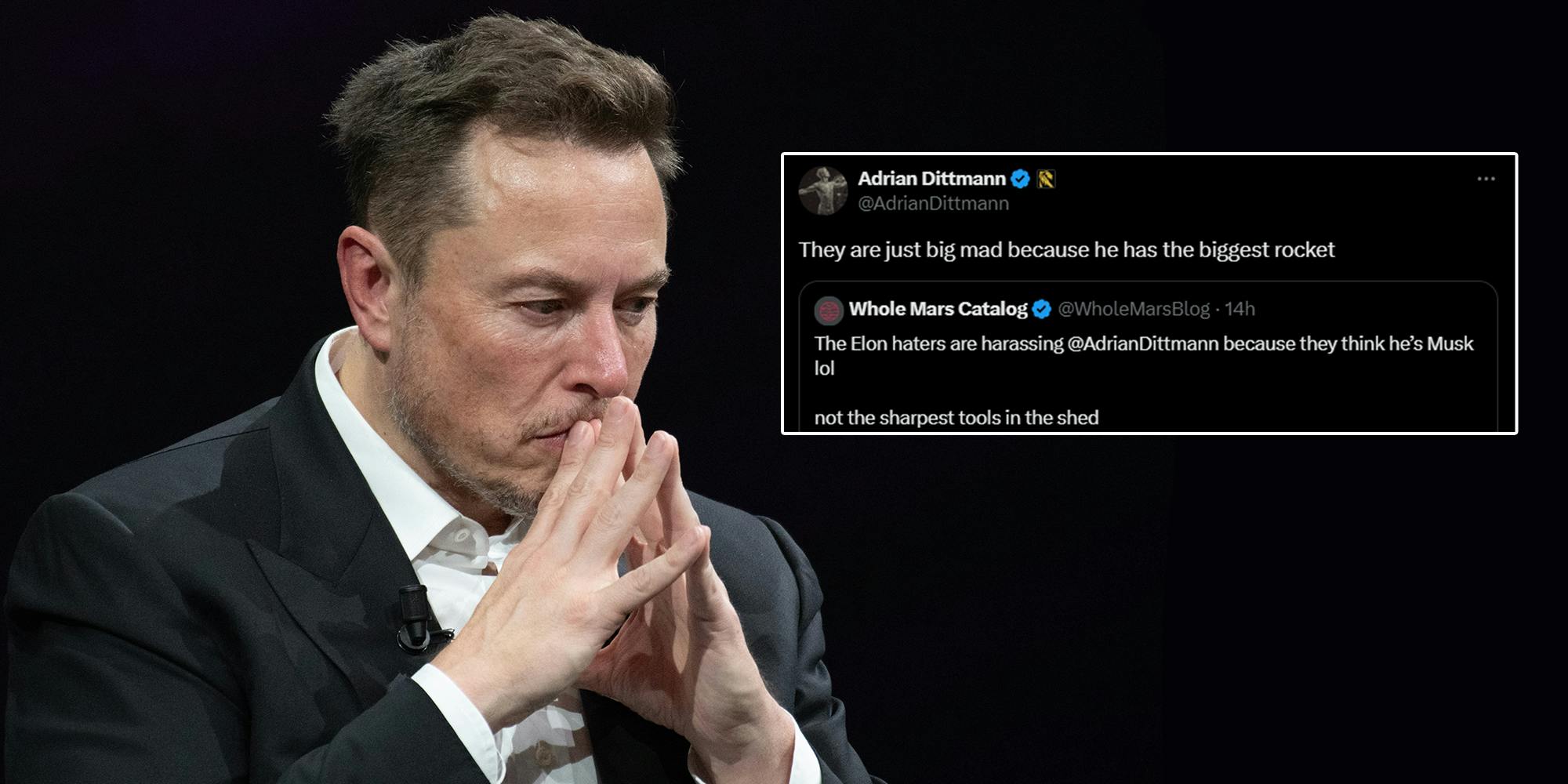Click the lapel microphone on the jacket
The height and width of the screenshot is (784, 1568).
click(x=418, y=617)
